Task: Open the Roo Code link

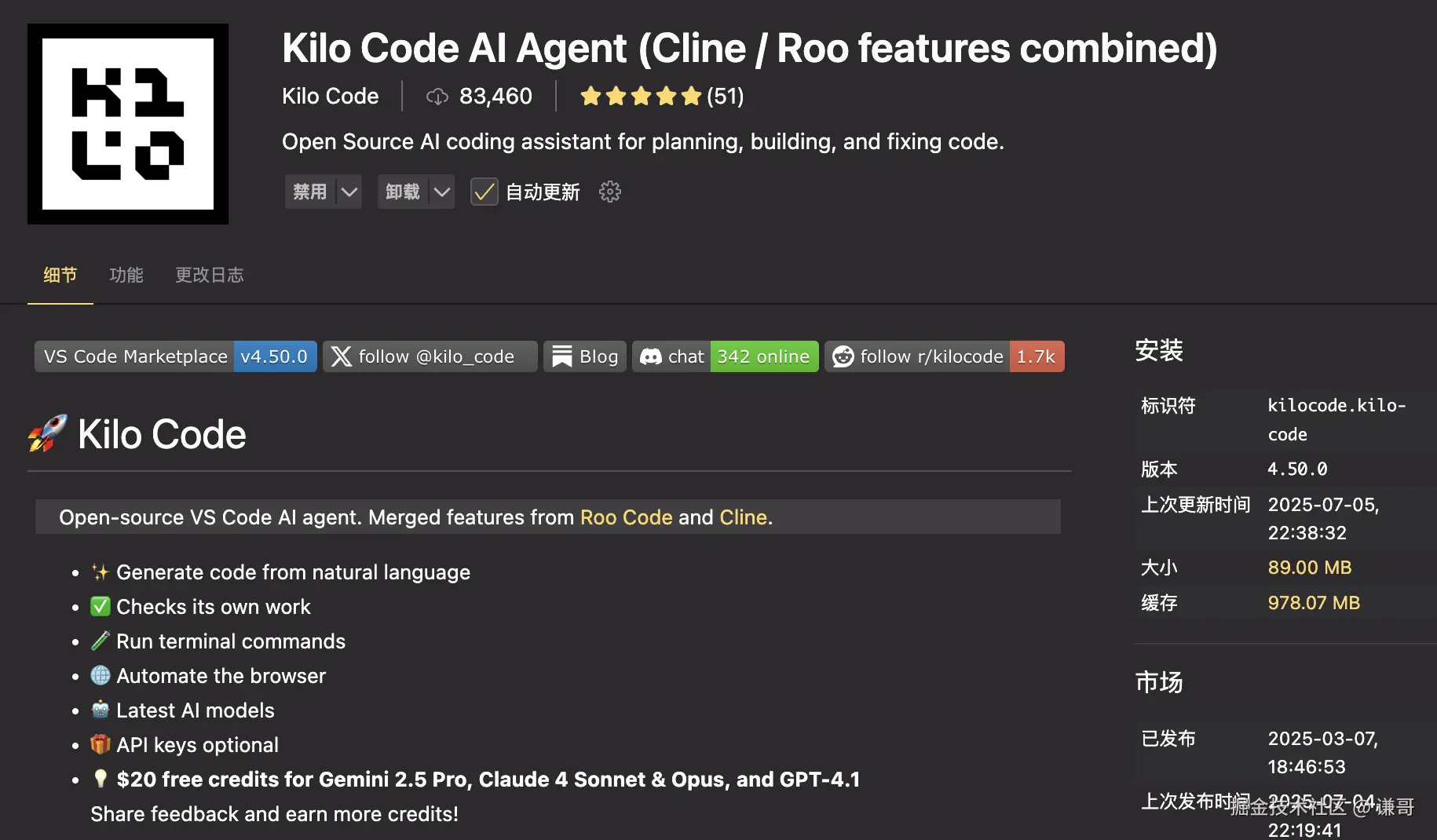Action: pos(627,517)
